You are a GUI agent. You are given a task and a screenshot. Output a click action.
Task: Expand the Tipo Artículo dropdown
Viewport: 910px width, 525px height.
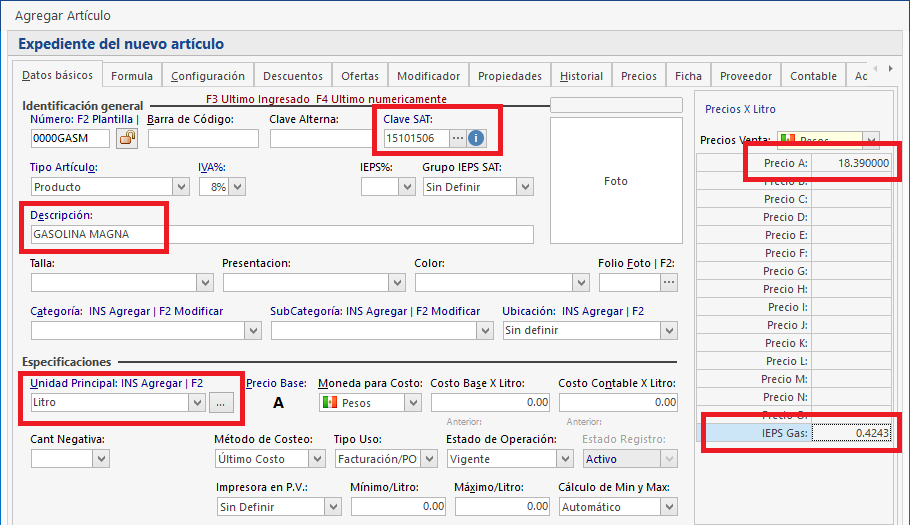pos(181,187)
